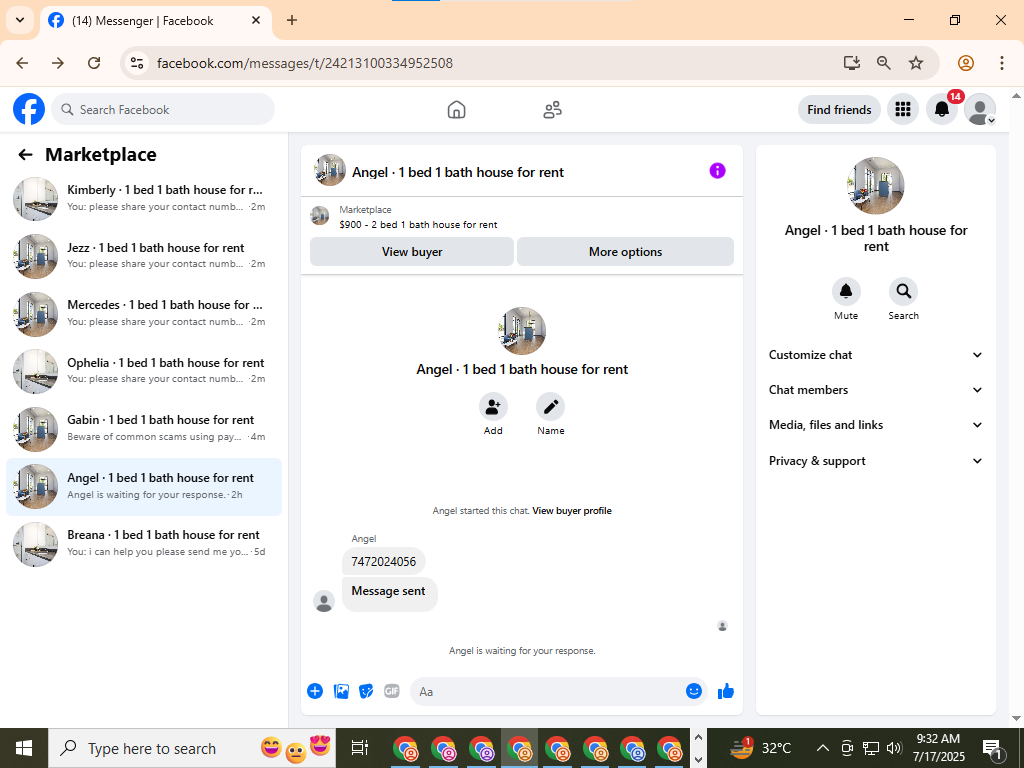This screenshot has height=768, width=1024.
Task: Choose a sticker icon in composer
Action: pyautogui.click(x=366, y=691)
